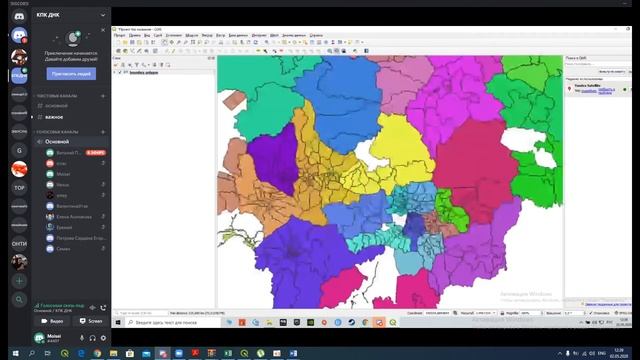Open Chrome from the Windows taskbar

coord(97,353)
